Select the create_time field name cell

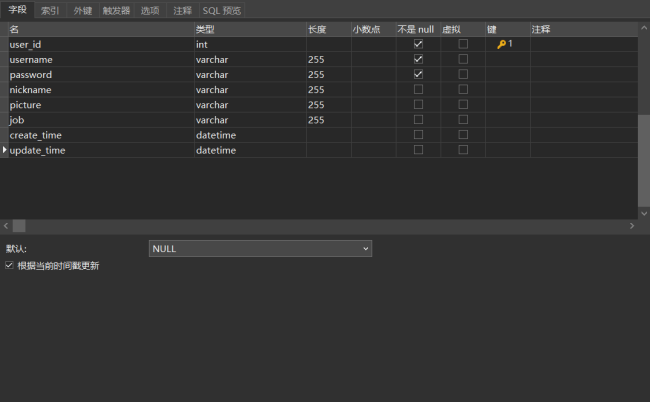click(101, 135)
